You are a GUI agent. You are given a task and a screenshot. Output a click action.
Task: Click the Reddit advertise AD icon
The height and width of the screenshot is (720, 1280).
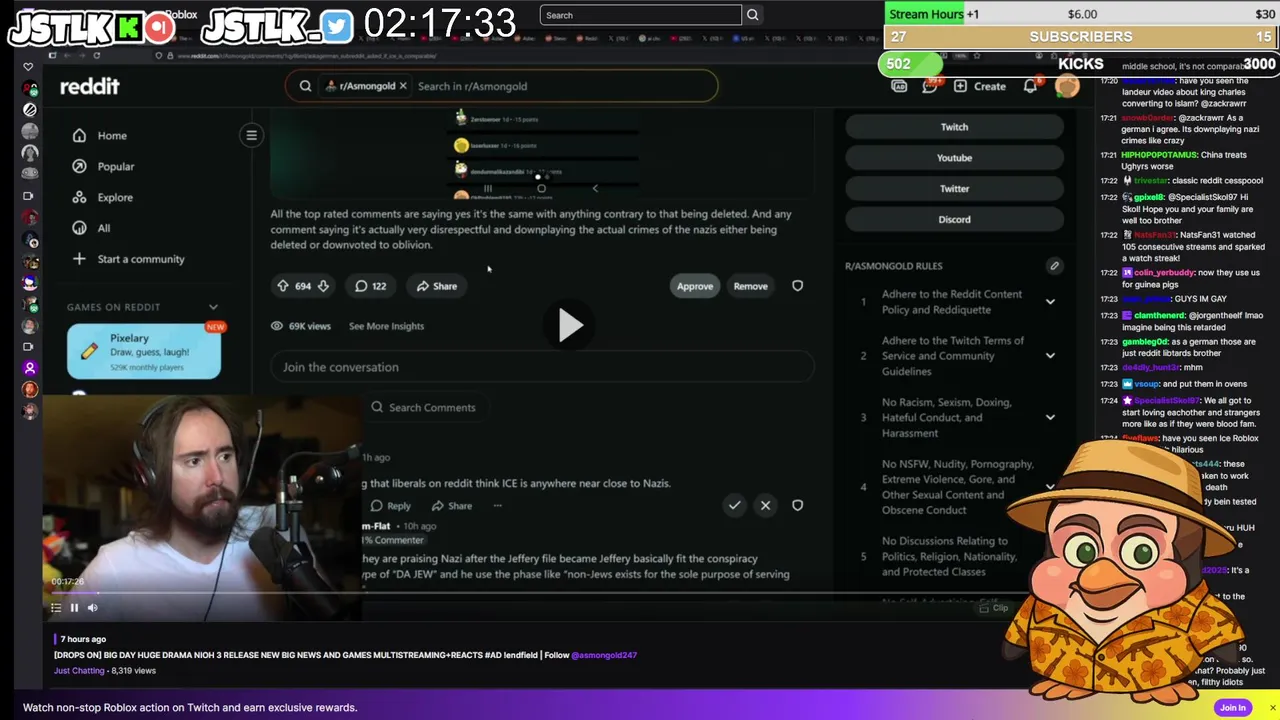[x=899, y=87]
